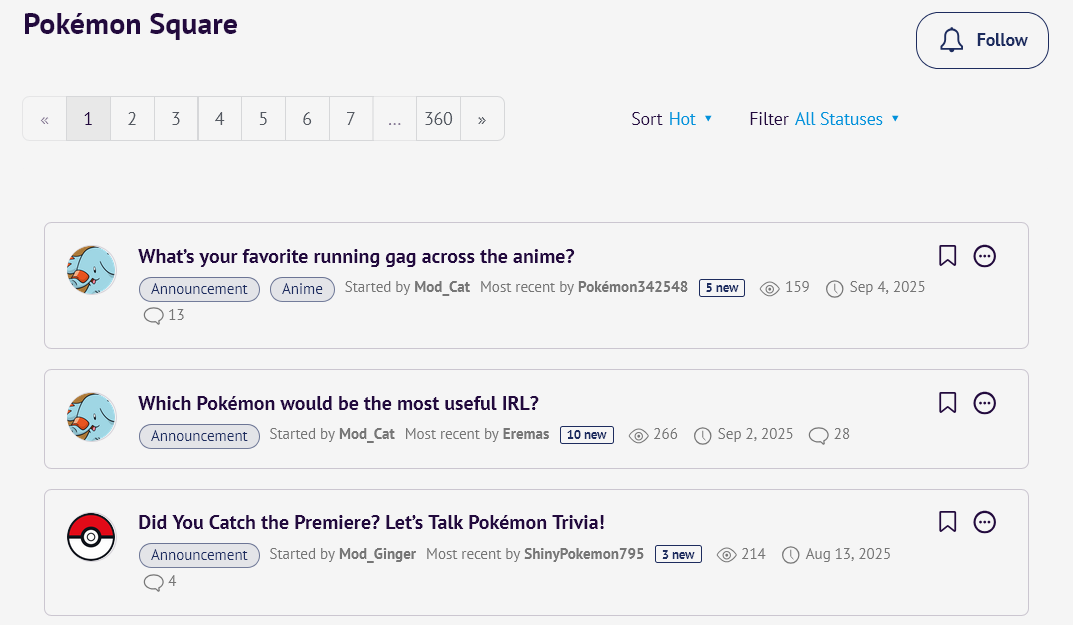Click the clock icon beside Sep 4, 2025
Viewport: 1073px width, 625px height.
coord(834,289)
